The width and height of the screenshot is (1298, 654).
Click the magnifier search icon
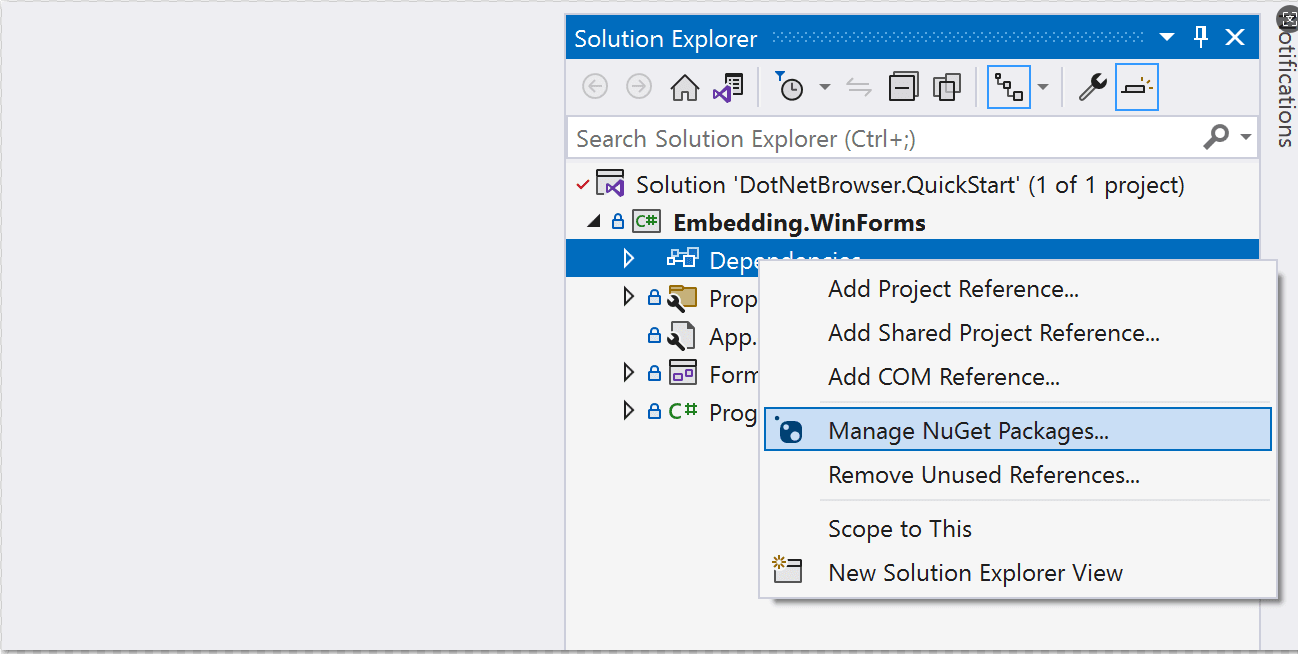pos(1216,137)
